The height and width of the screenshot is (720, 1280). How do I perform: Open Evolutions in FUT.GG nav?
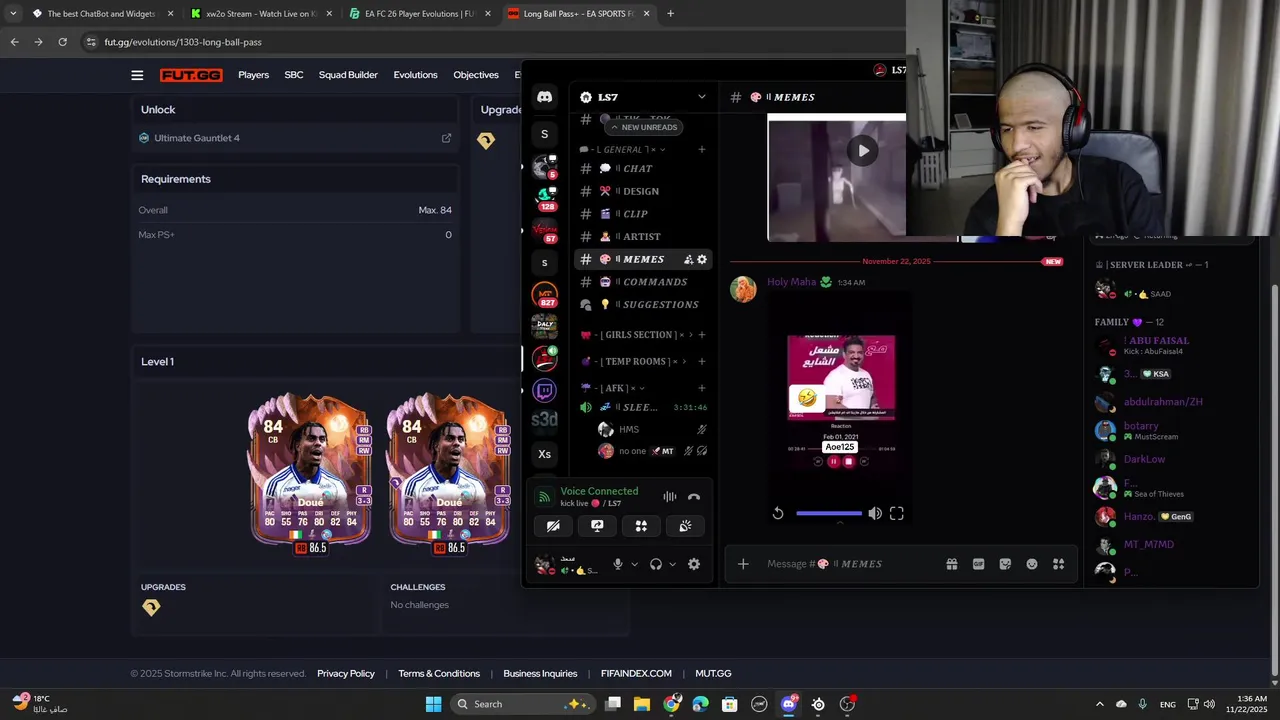coord(415,75)
